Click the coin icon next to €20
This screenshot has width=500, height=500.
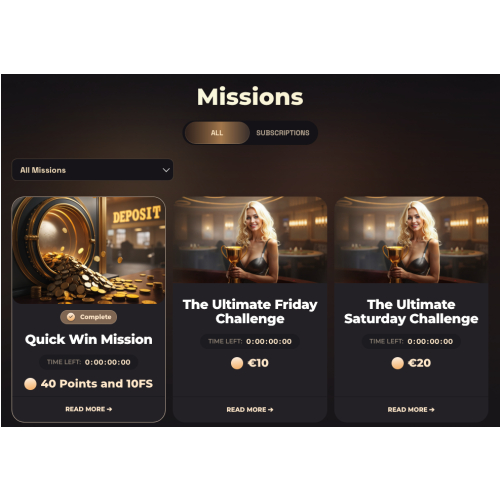click(397, 363)
